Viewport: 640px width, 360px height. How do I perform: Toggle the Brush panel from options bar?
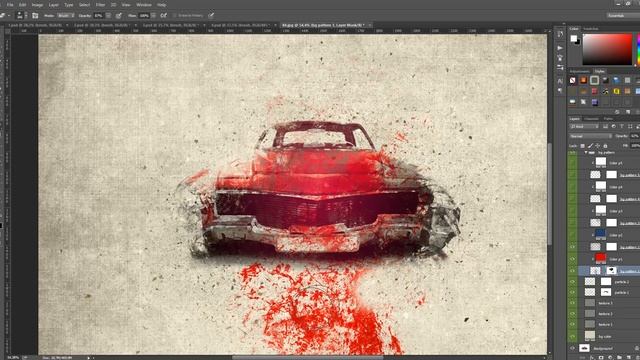[x=35, y=16]
